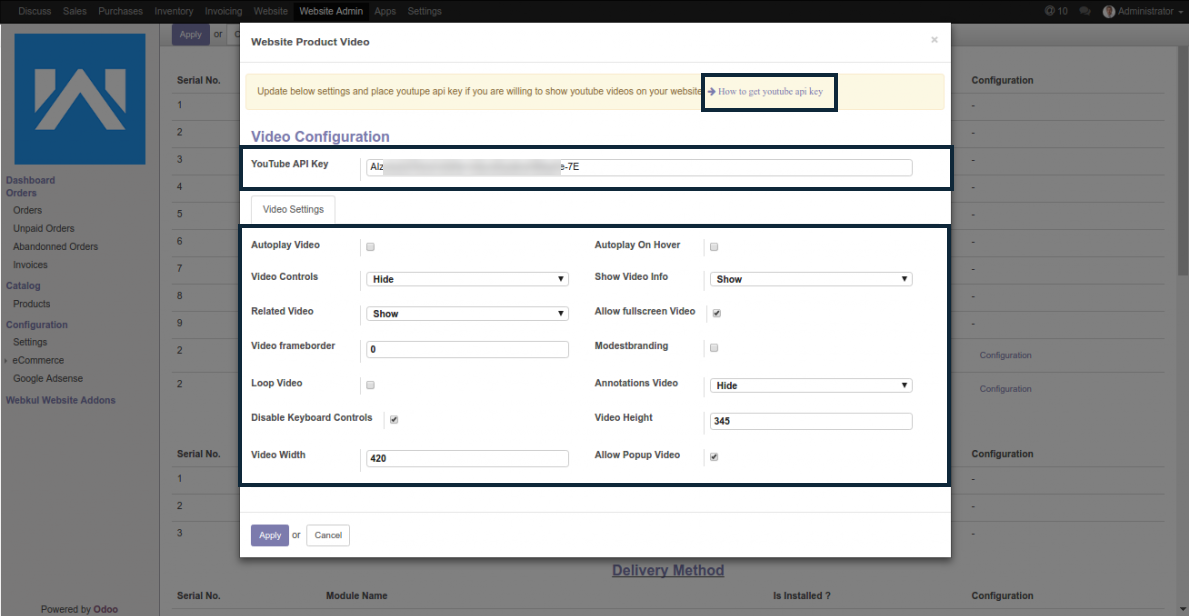Uncheck Allow fullscreen Video
Viewport: 1189px width, 616px height.
click(x=715, y=313)
